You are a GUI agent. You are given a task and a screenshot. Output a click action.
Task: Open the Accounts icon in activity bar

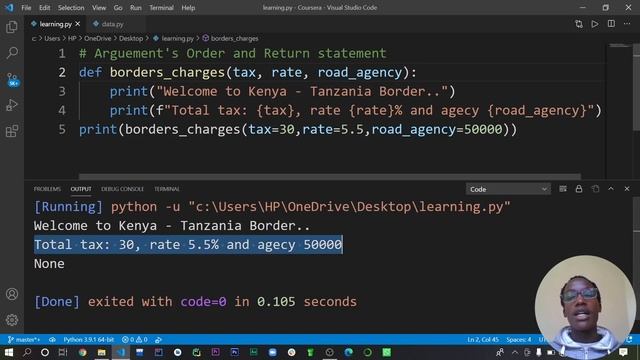coord(12,294)
